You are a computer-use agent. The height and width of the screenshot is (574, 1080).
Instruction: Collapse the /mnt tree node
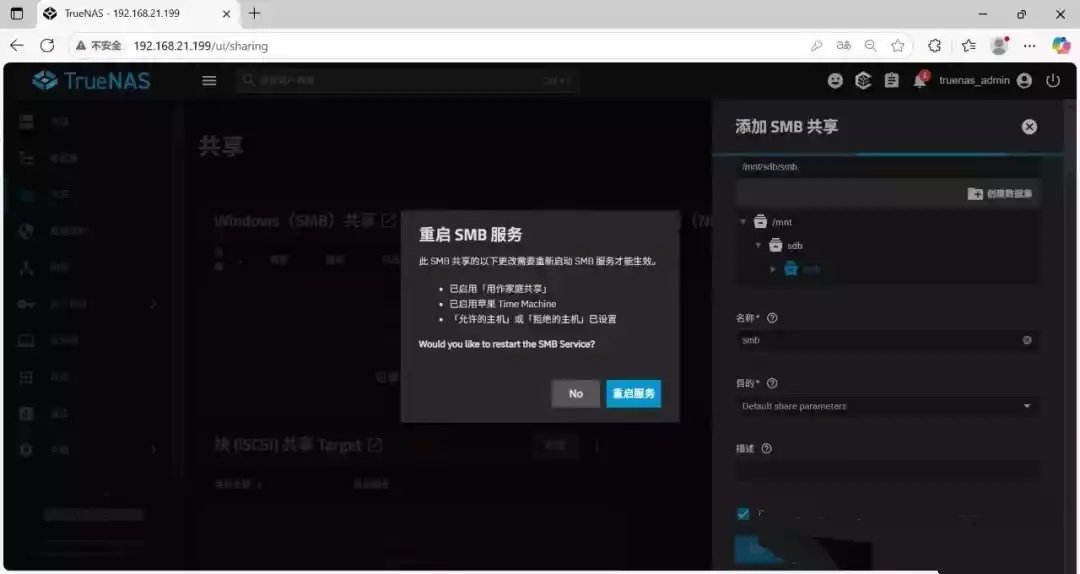(x=742, y=222)
